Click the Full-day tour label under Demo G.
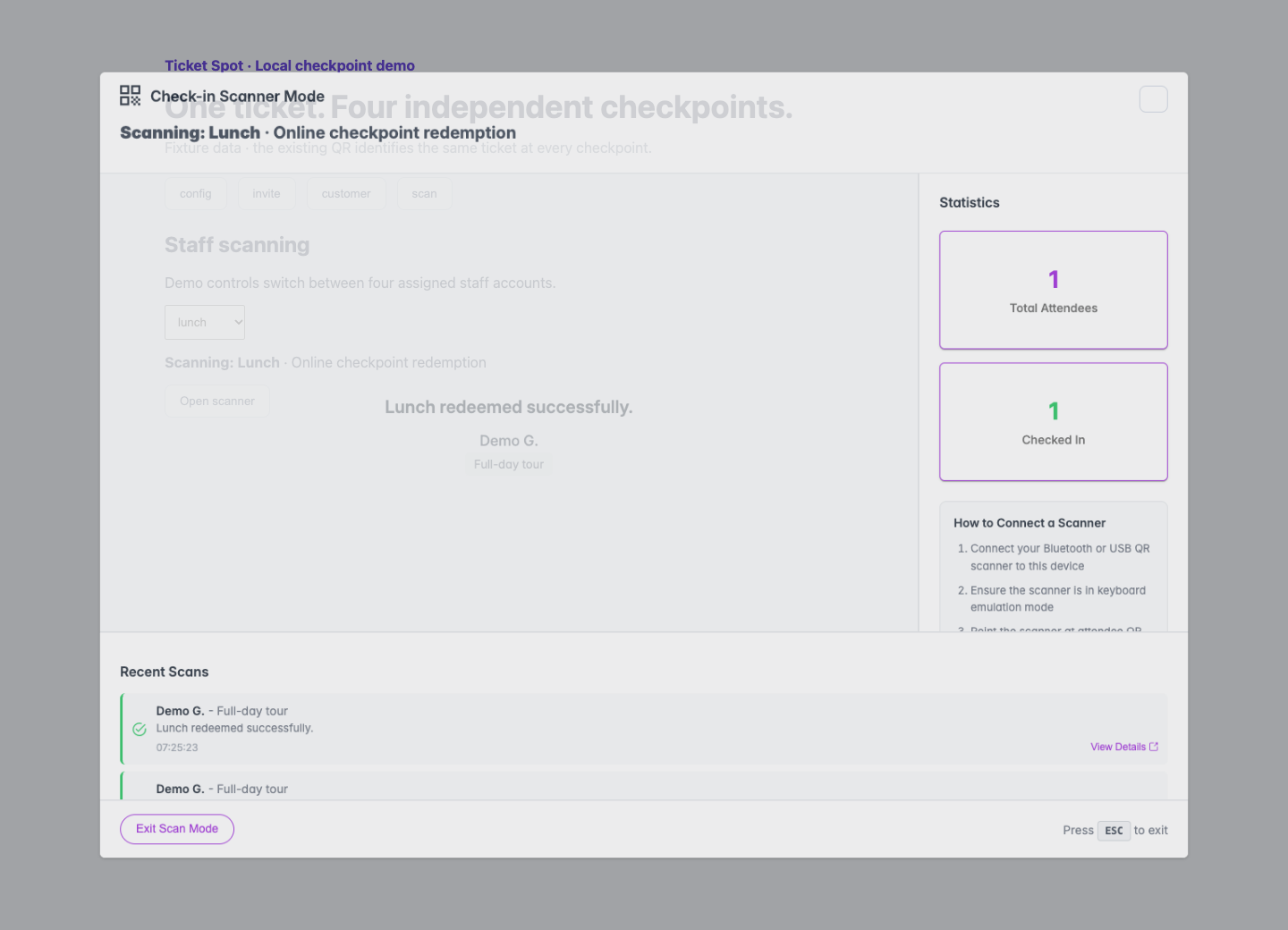The width and height of the screenshot is (1288, 930). (509, 465)
